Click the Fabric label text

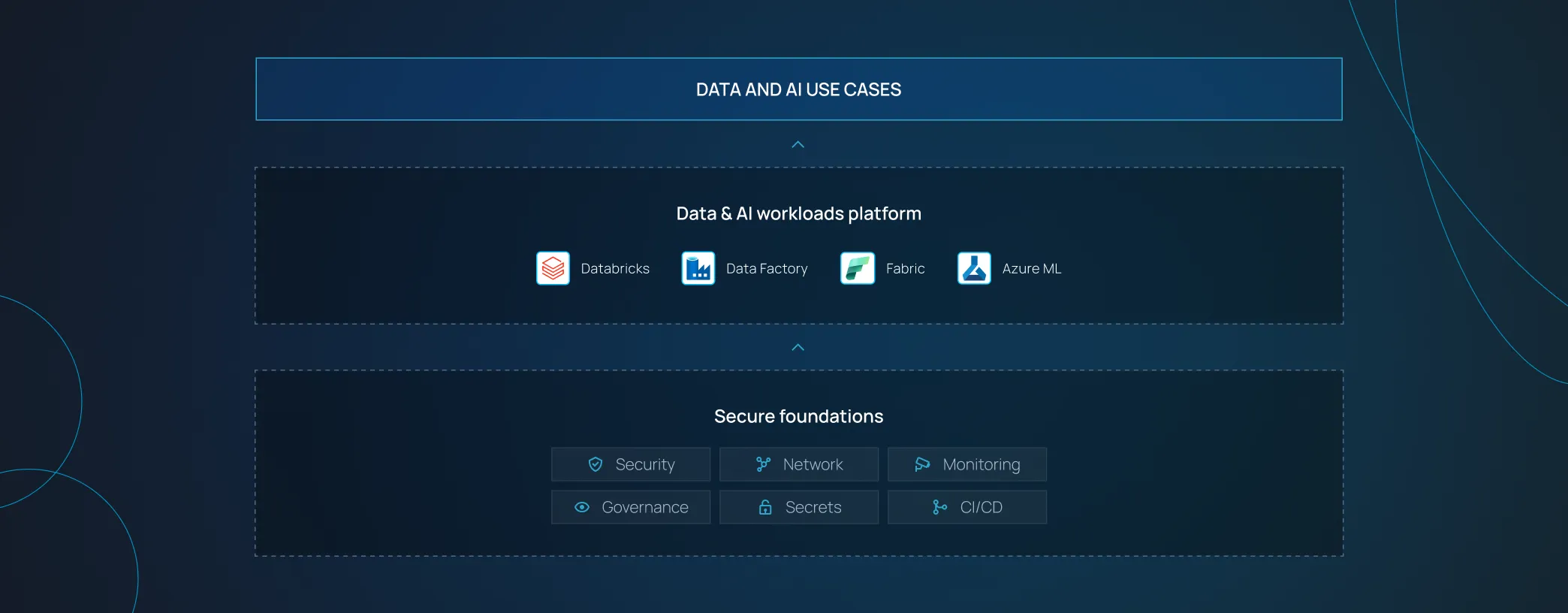[x=905, y=269]
